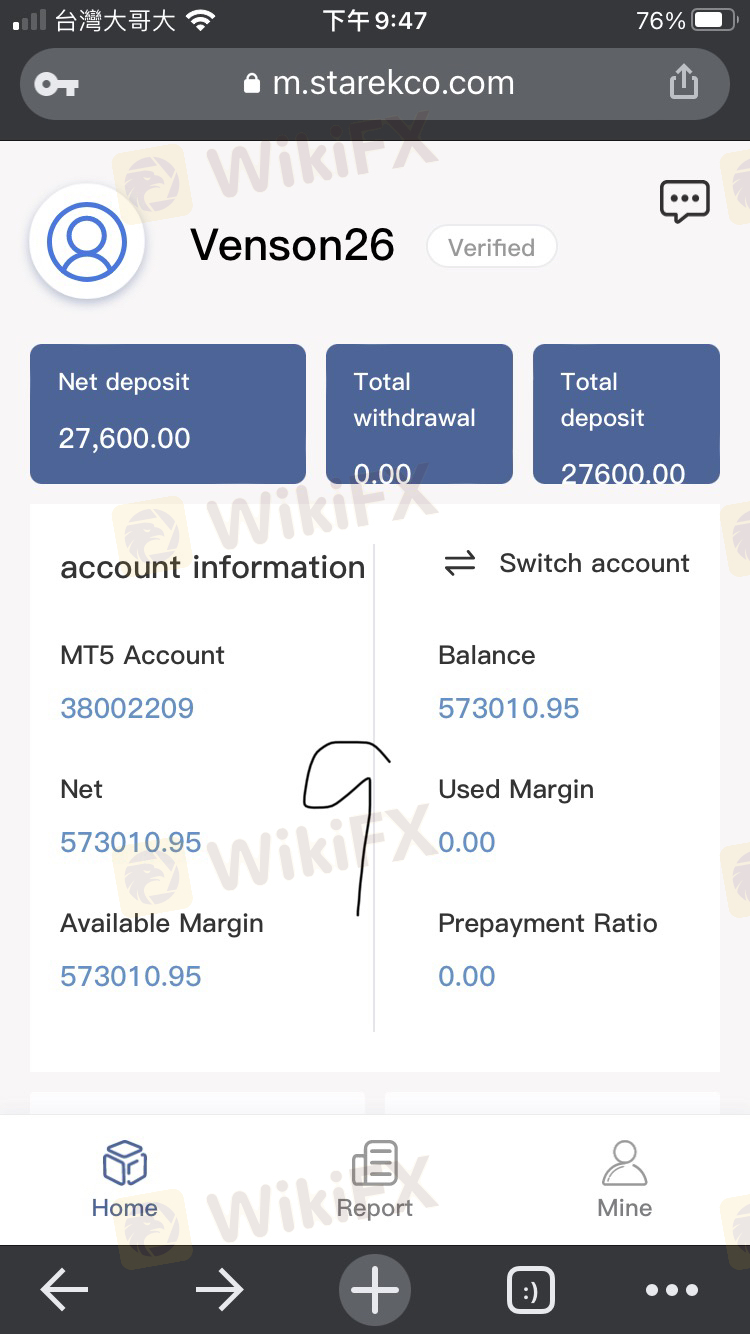
Task: Tap the MT5 account number 38002209
Action: 127,708
